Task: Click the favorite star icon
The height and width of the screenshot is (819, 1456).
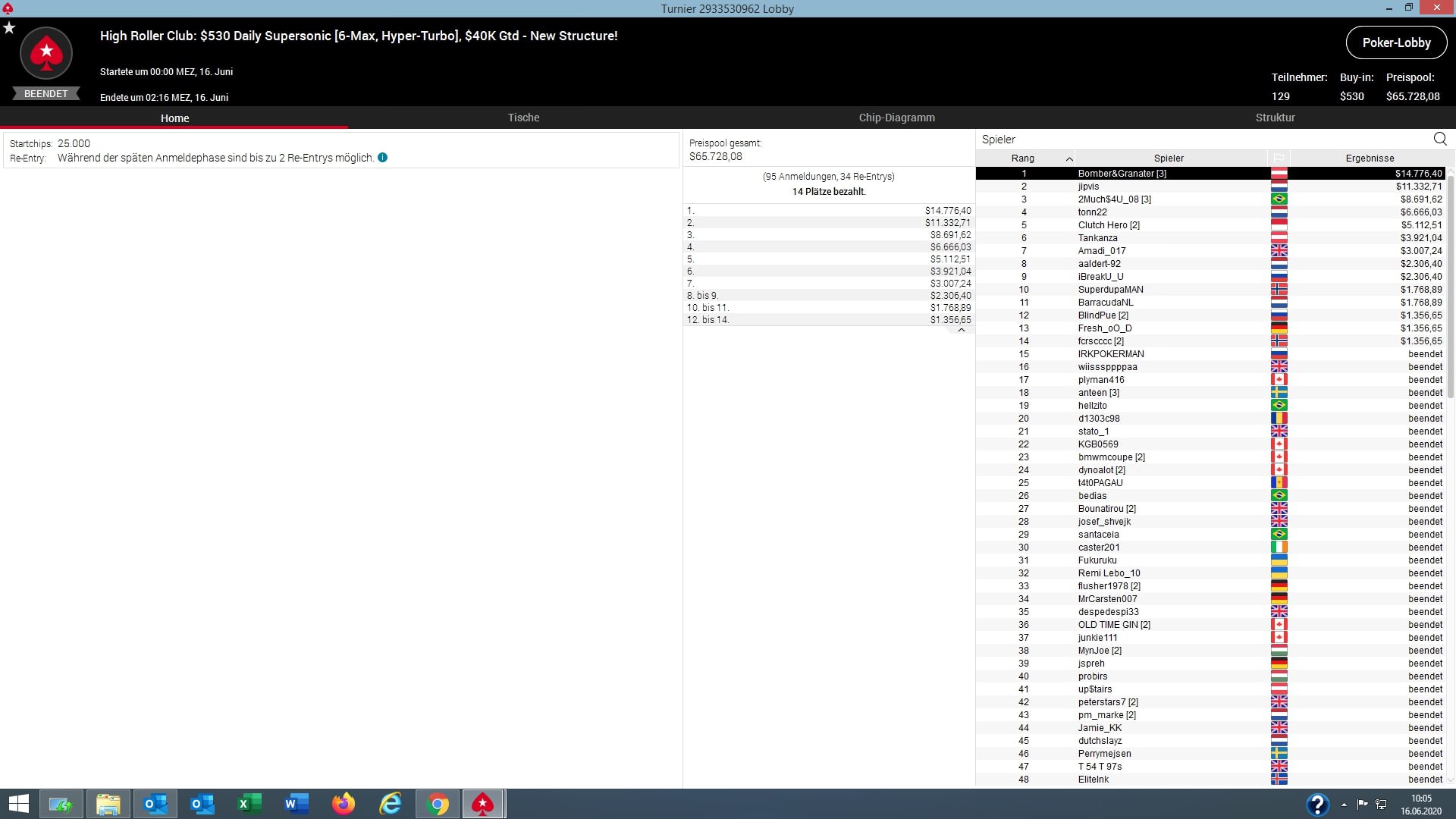Action: [x=9, y=28]
